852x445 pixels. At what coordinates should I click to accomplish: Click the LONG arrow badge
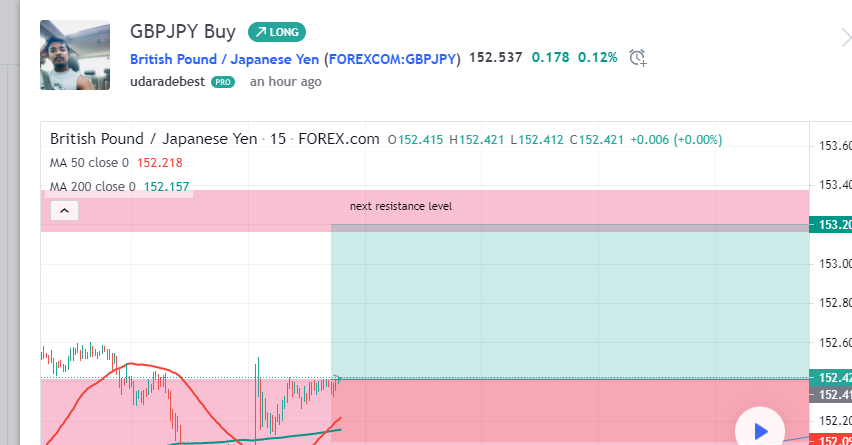[277, 32]
